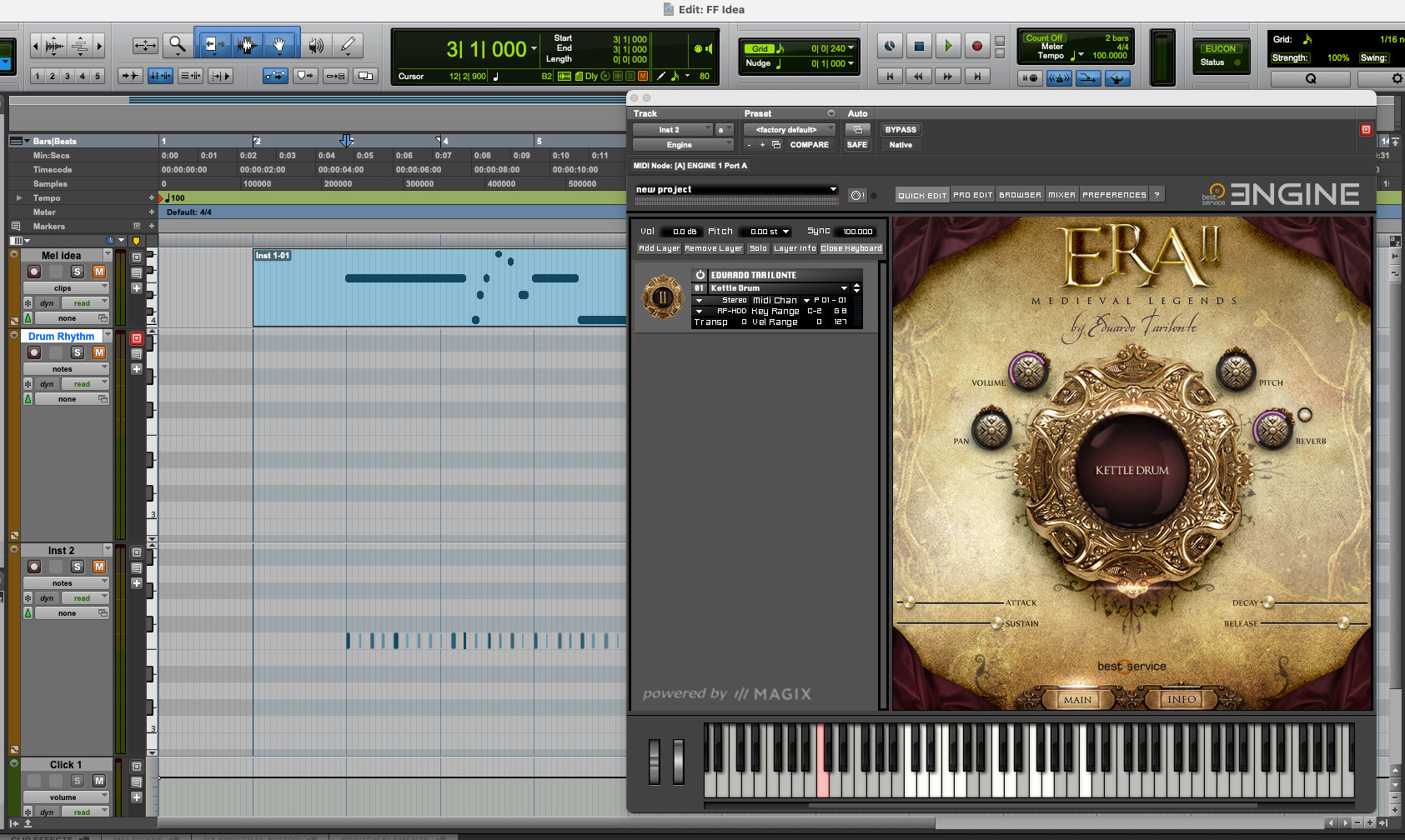Record-enable the Inst 2 track
The width and height of the screenshot is (1405, 840).
(x=34, y=567)
